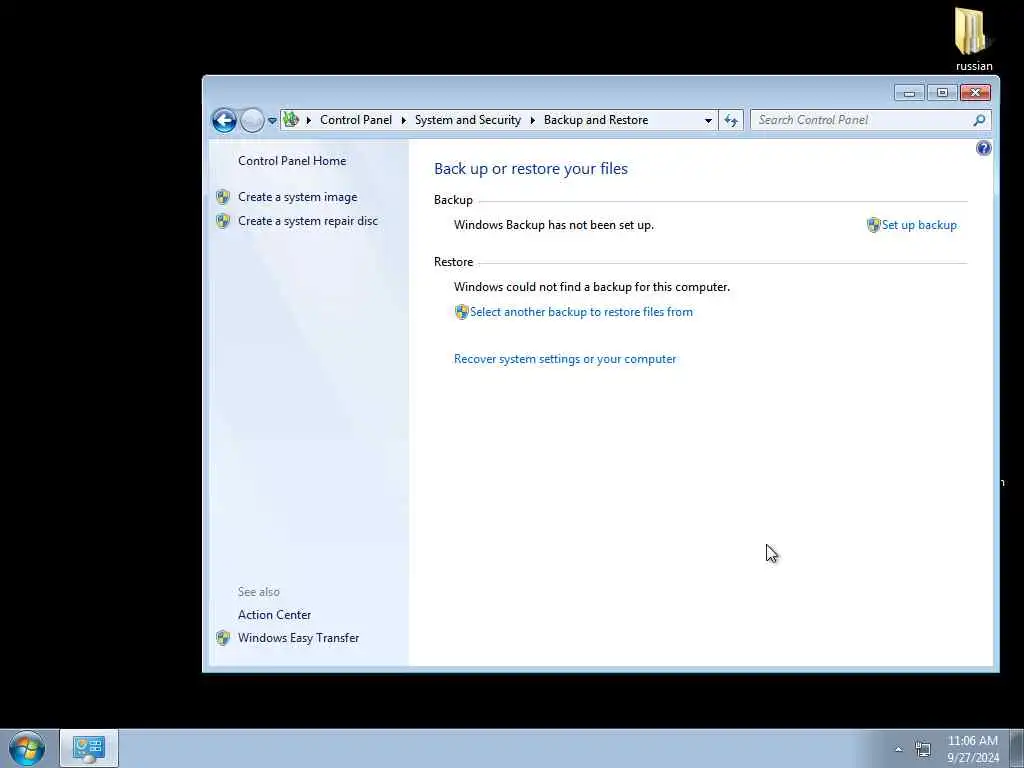
Task: Show hidden tray icons arrow
Action: [x=899, y=750]
